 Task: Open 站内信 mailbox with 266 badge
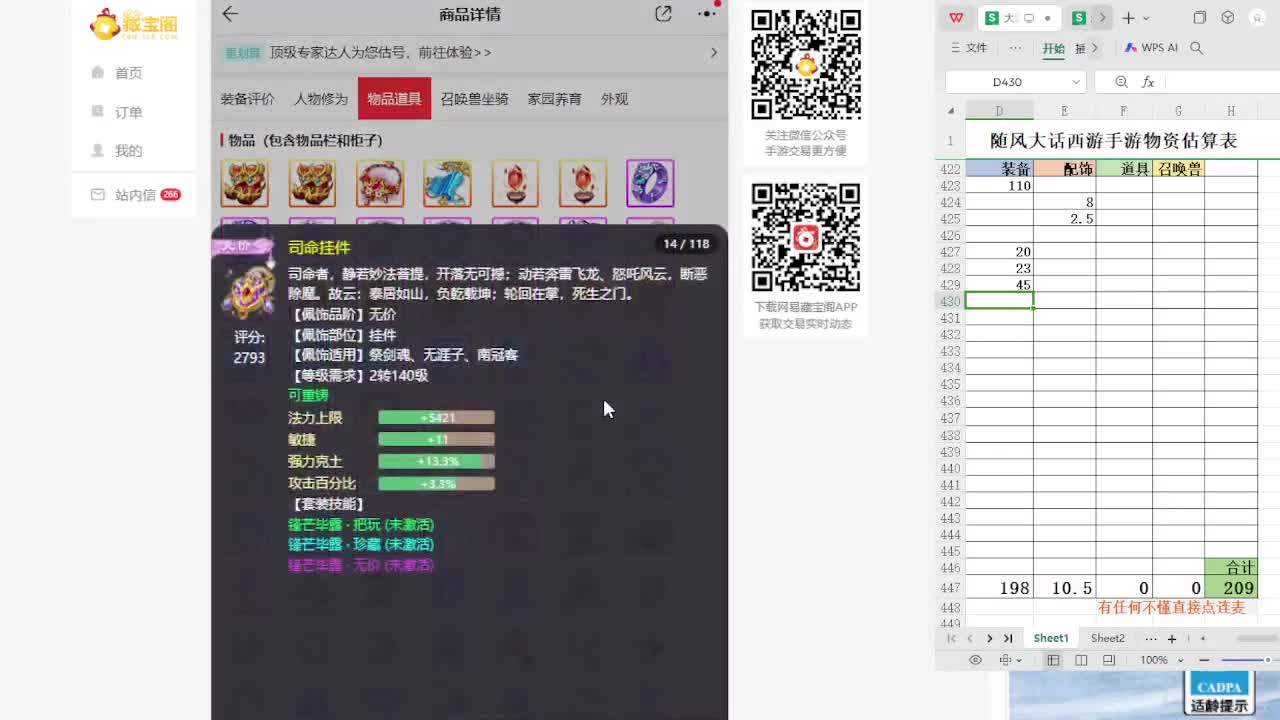[x=125, y=194]
